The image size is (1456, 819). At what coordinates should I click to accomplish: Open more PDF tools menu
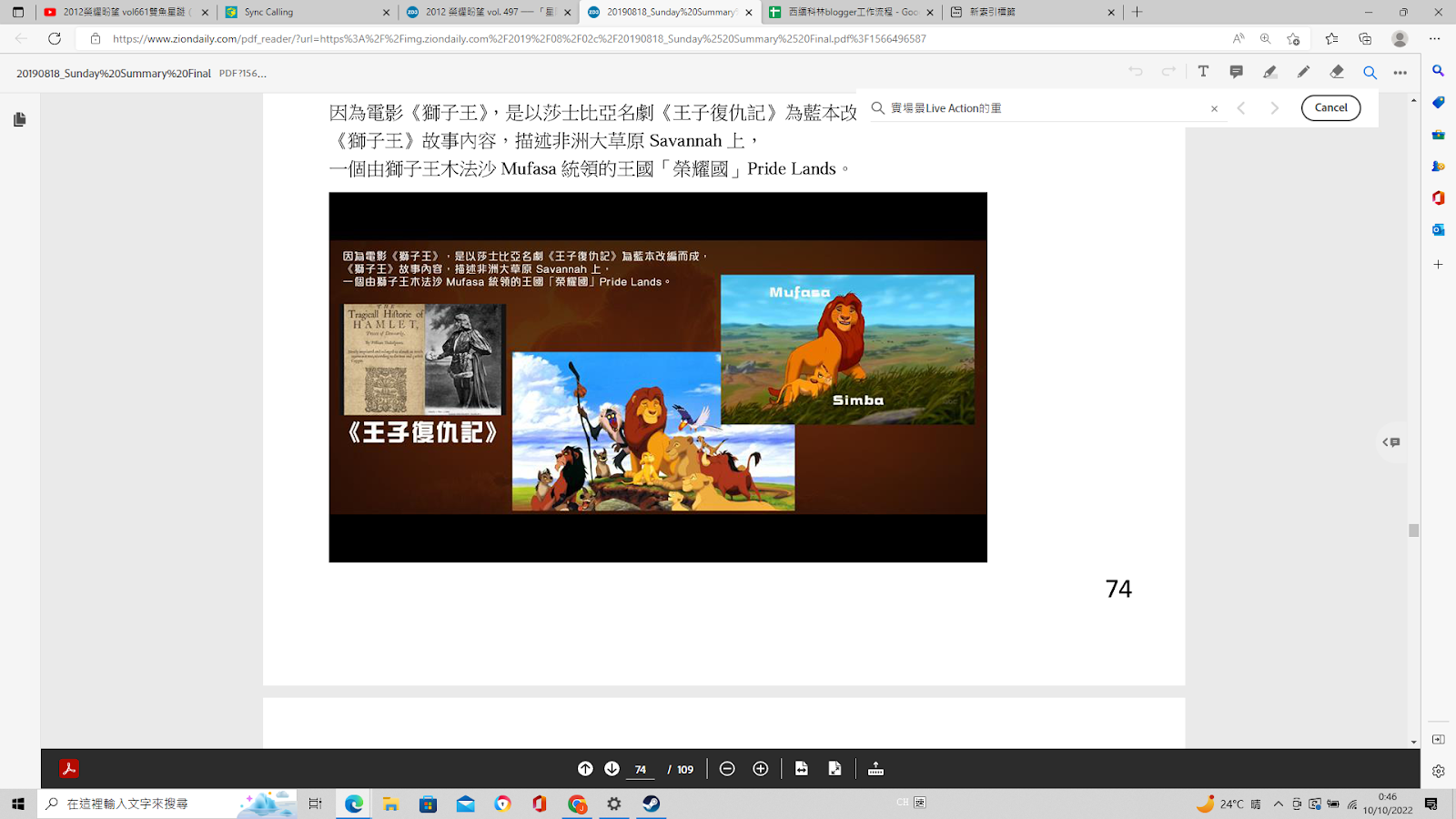click(x=1400, y=72)
